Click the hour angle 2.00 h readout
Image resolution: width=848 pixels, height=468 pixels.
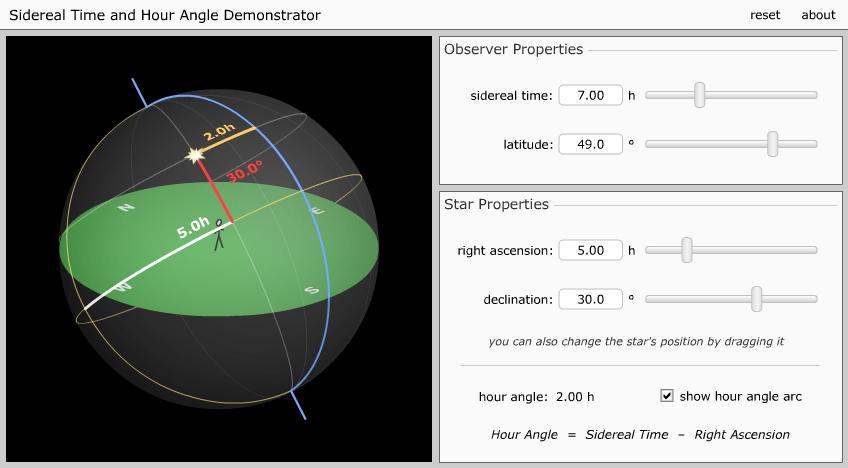coord(536,397)
